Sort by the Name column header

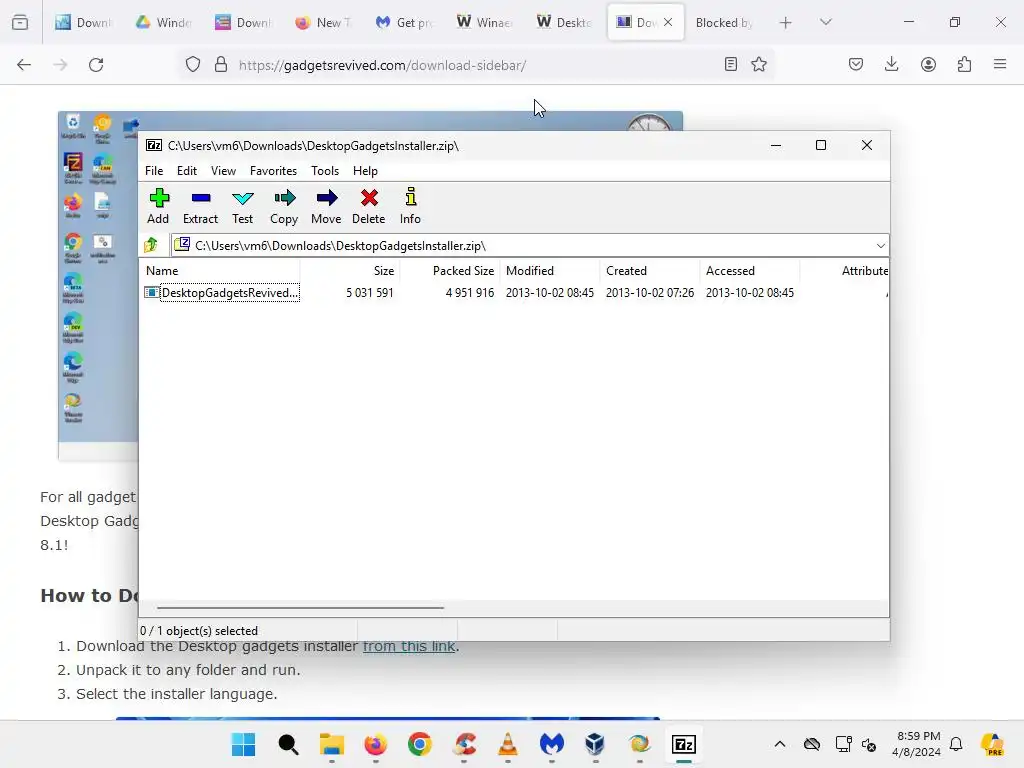click(221, 270)
